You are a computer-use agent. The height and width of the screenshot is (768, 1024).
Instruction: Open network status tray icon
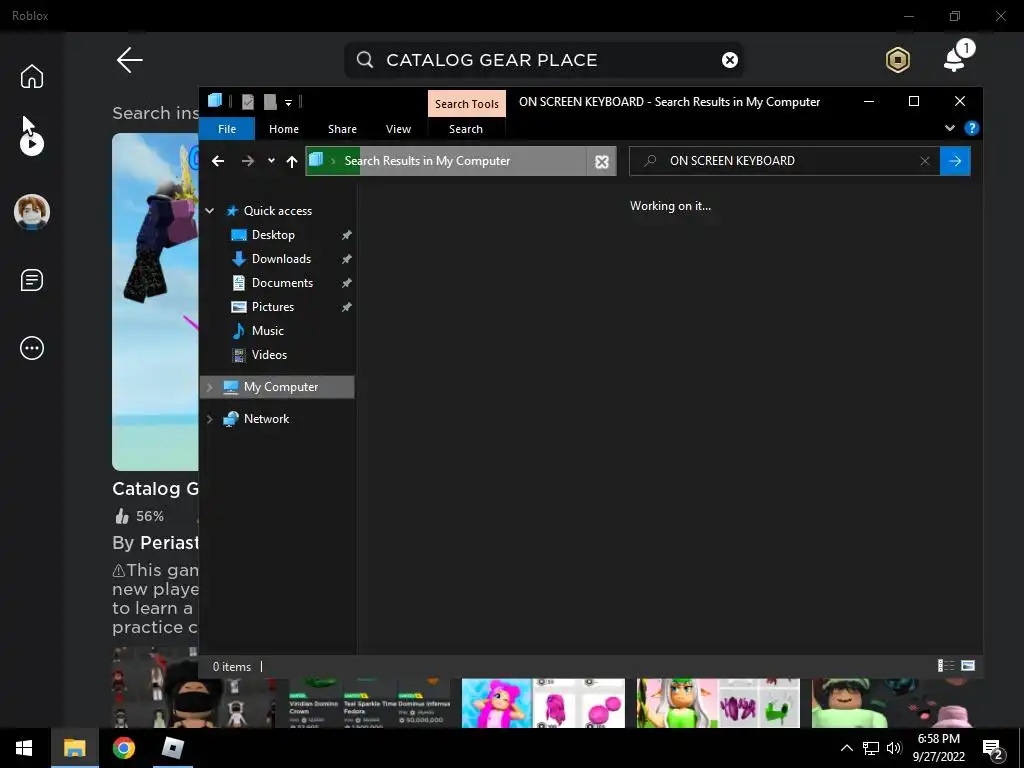point(871,748)
